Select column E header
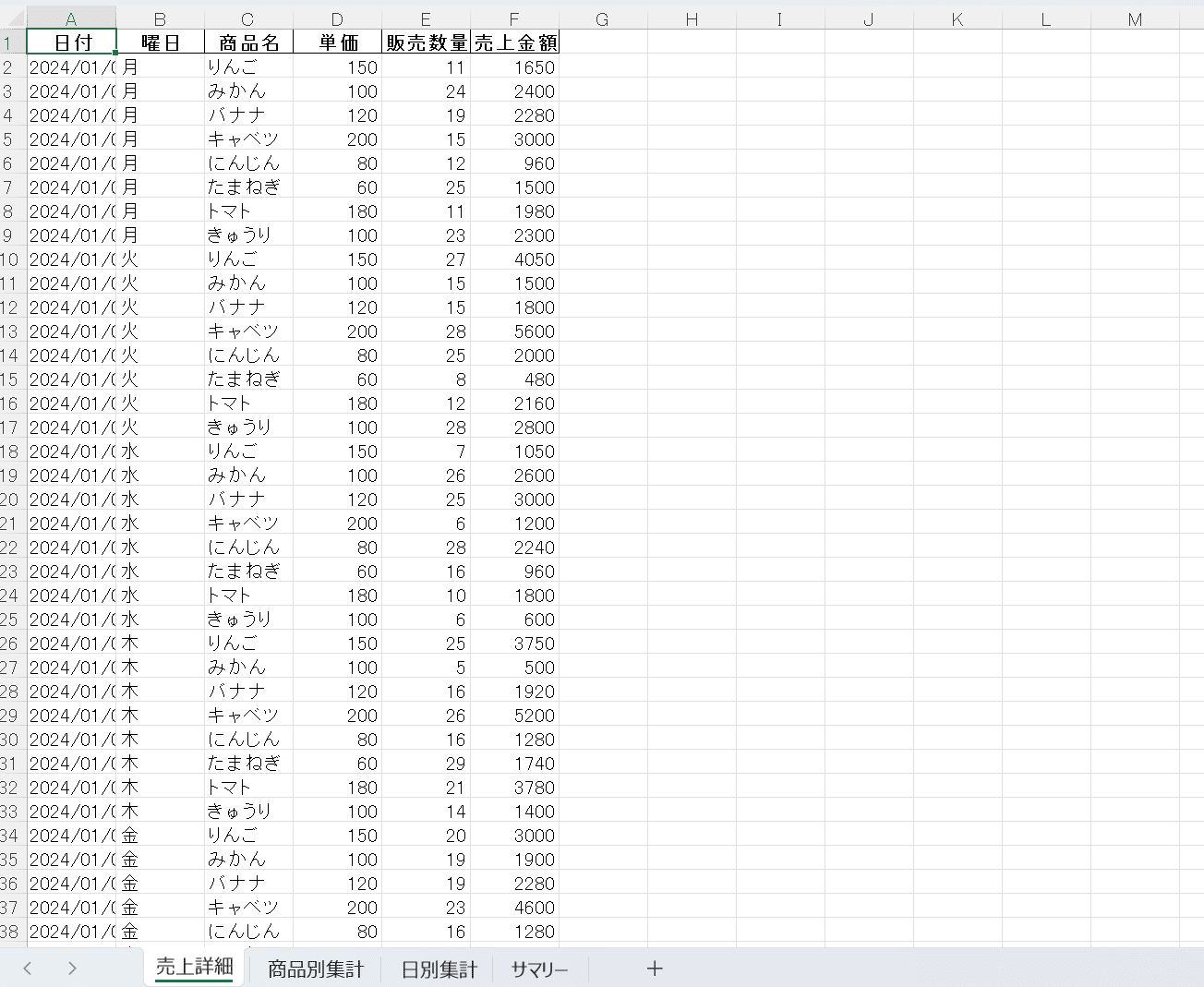 426,18
